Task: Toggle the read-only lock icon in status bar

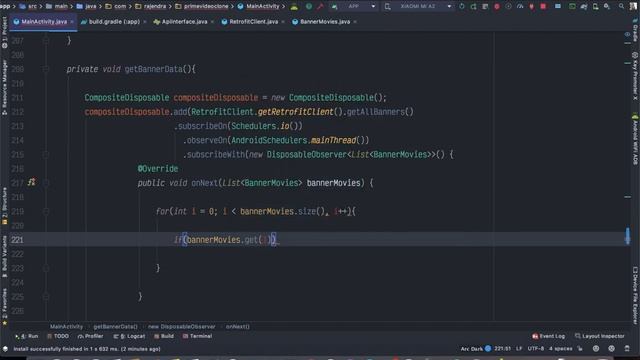Action: coord(580,349)
